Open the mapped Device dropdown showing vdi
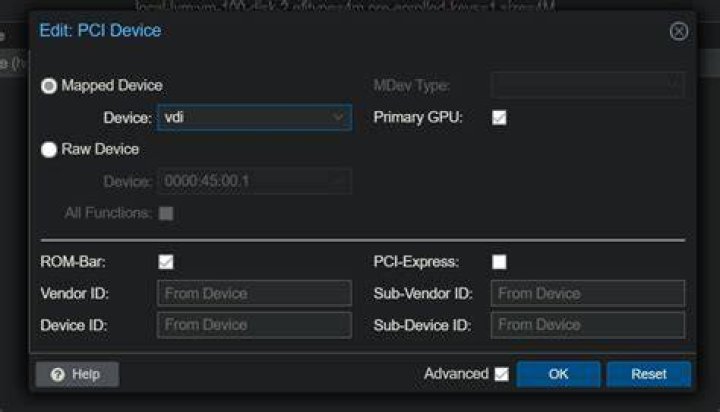The height and width of the screenshot is (412, 720). (254, 118)
